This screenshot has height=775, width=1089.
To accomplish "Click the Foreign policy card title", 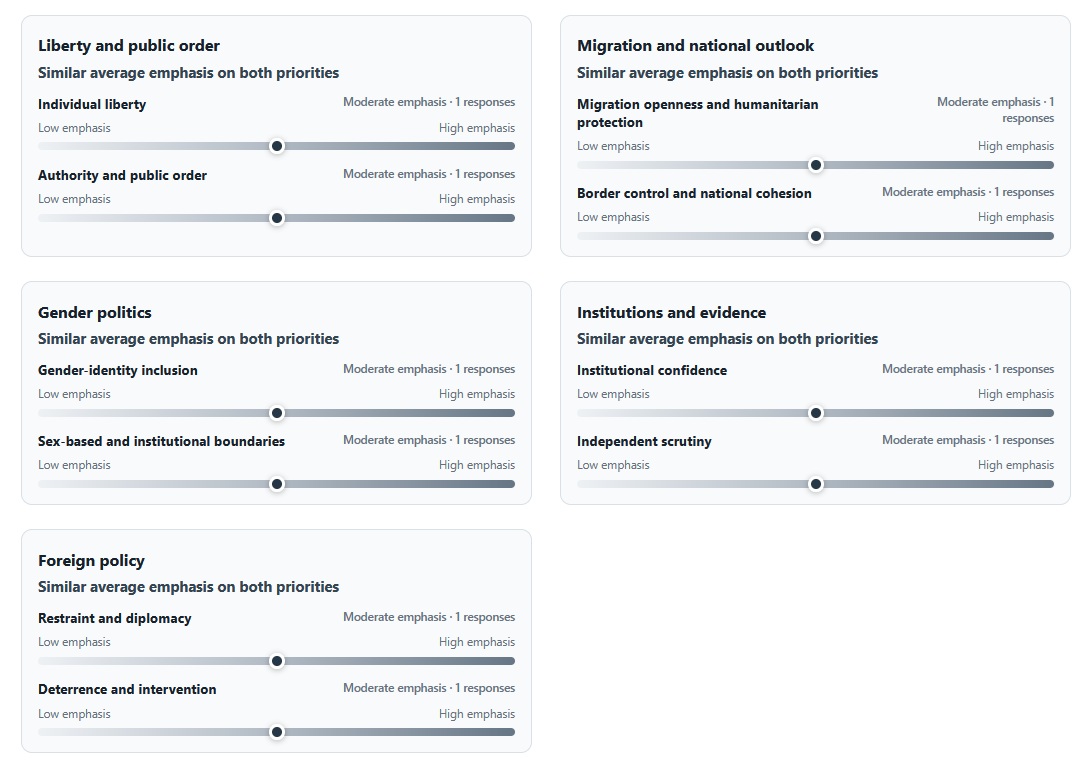I will pos(91,560).
